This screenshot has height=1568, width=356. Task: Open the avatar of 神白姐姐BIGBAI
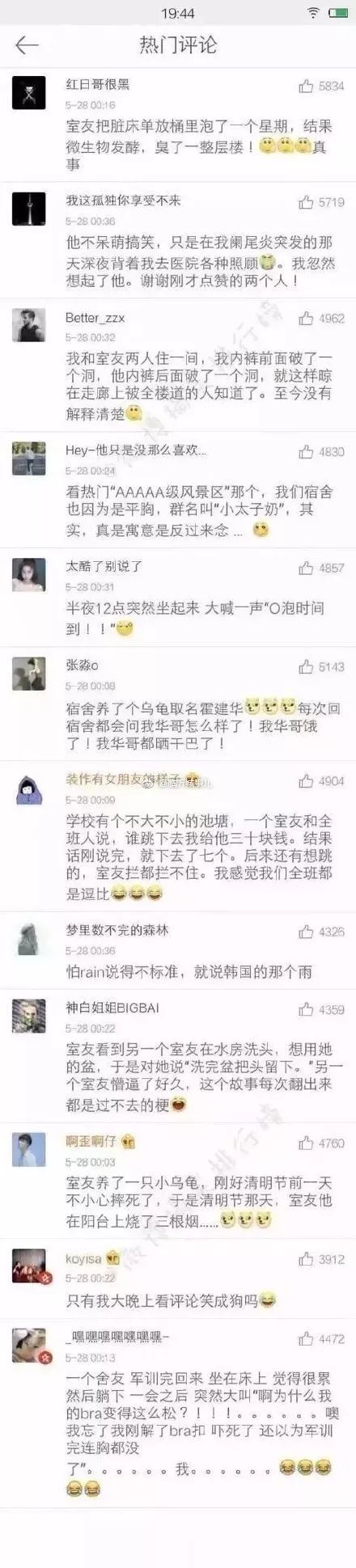pyautogui.click(x=29, y=1016)
